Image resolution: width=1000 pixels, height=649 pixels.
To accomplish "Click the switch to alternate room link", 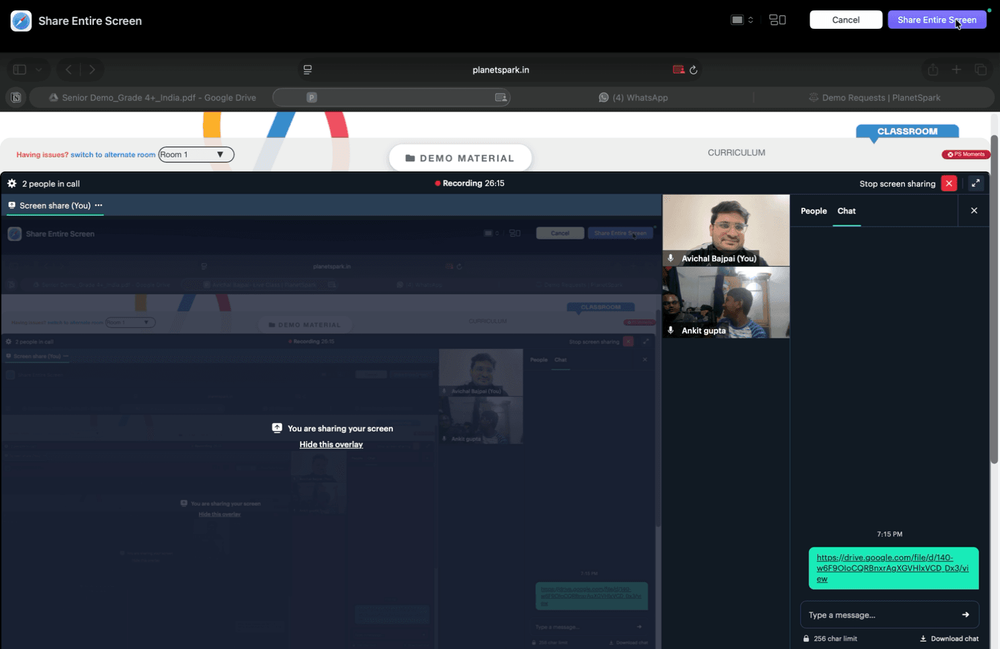I will 113,154.
